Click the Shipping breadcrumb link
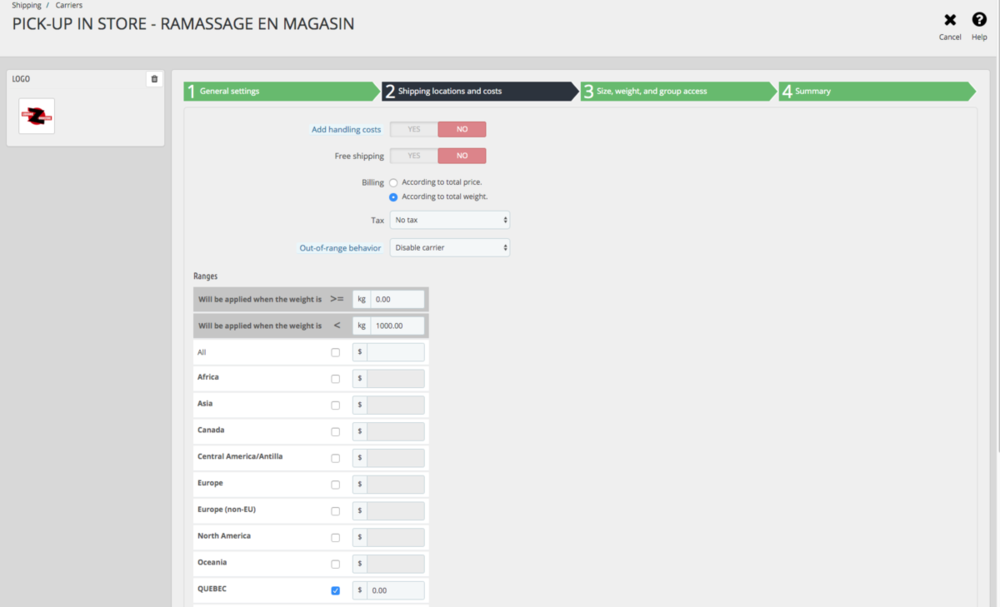This screenshot has width=1000, height=607. [27, 6]
